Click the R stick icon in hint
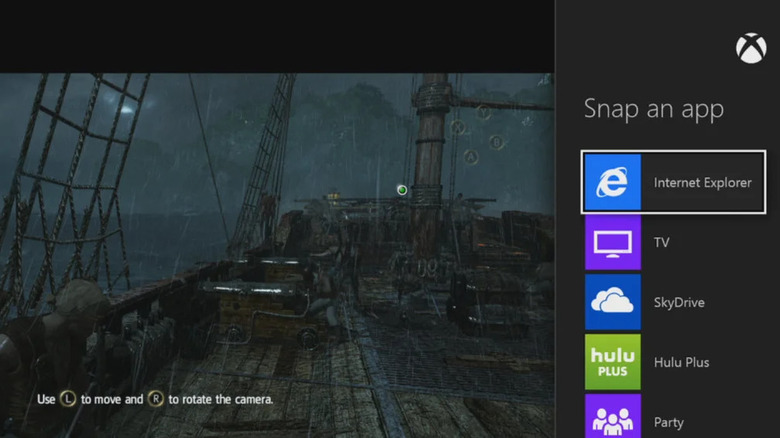The image size is (780, 438). click(x=156, y=399)
